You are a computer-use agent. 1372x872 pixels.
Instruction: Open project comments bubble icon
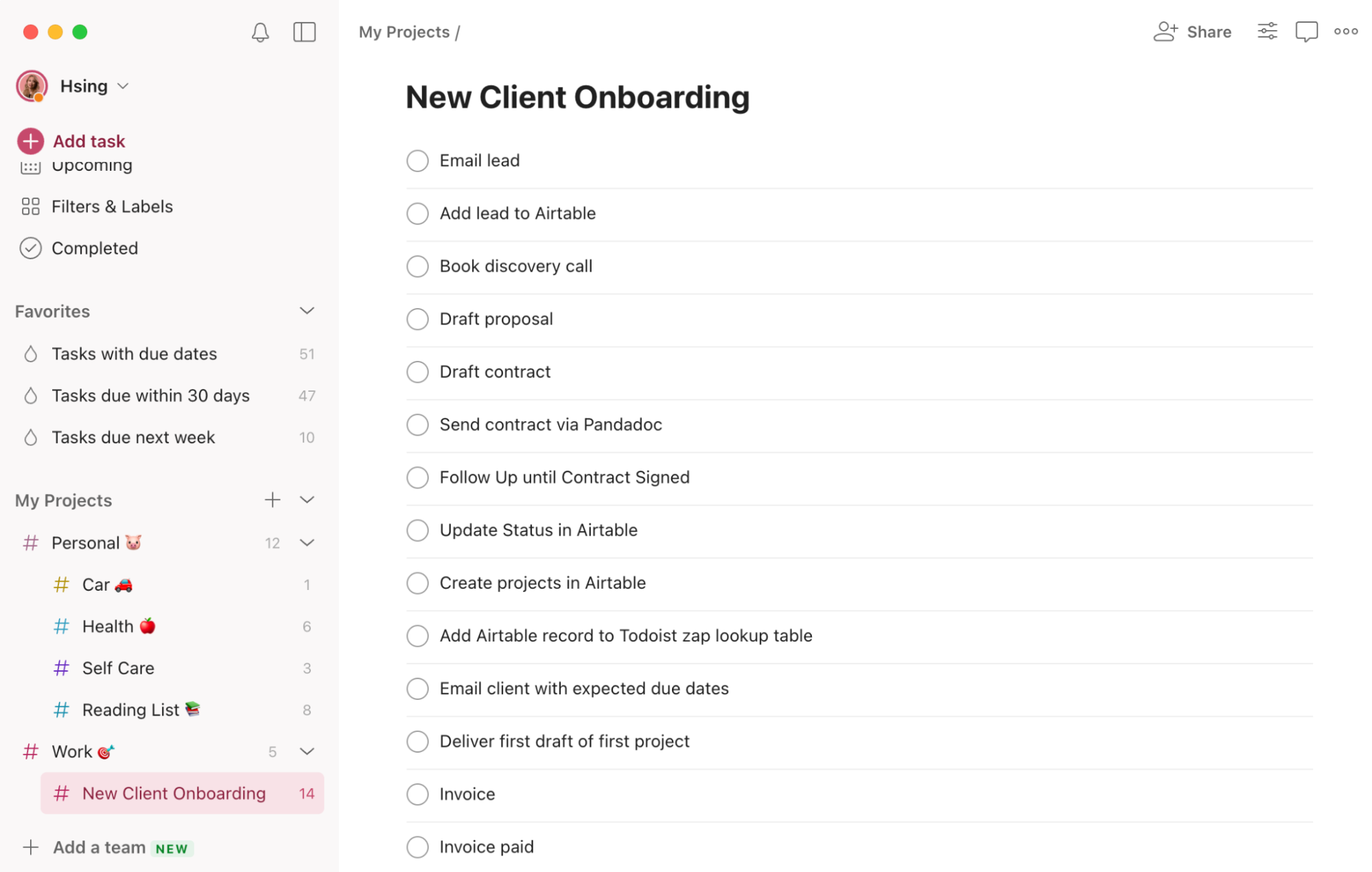1306,32
